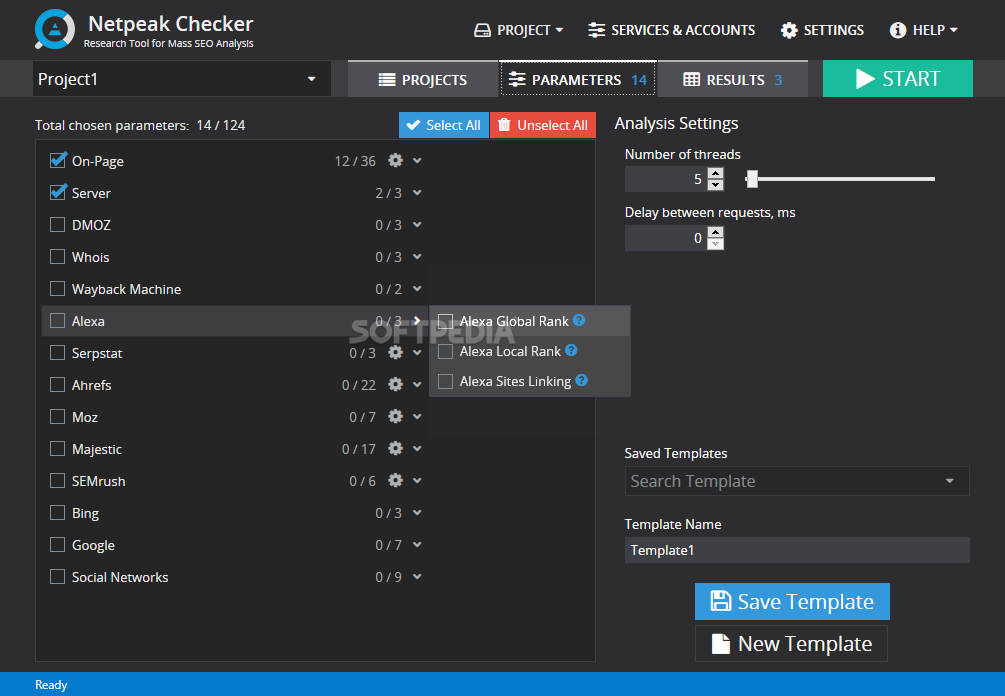Open On-Page settings gear icon
This screenshot has height=696, width=1005.
(395, 160)
